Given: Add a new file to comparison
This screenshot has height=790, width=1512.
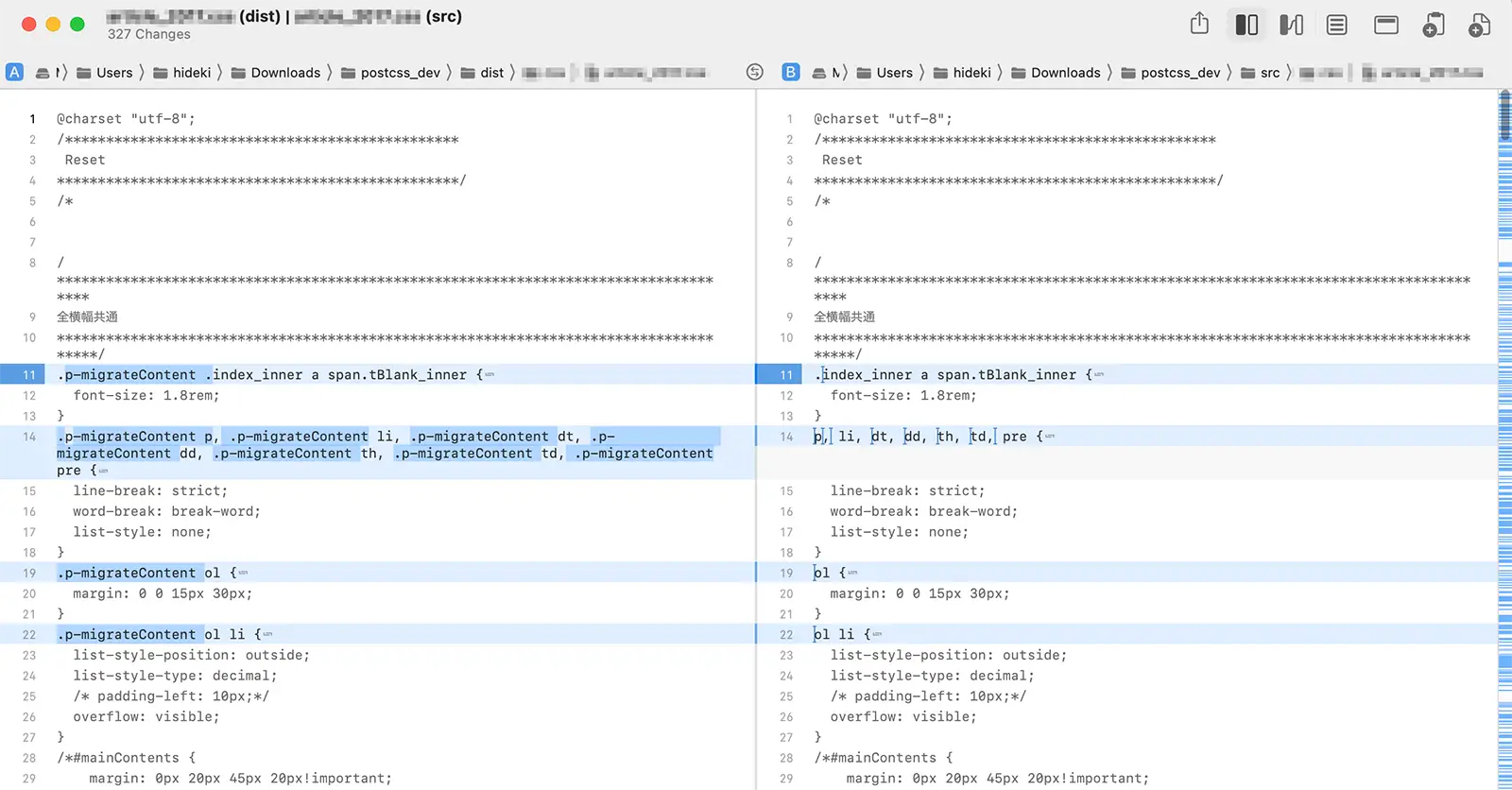Looking at the screenshot, I should (1479, 25).
